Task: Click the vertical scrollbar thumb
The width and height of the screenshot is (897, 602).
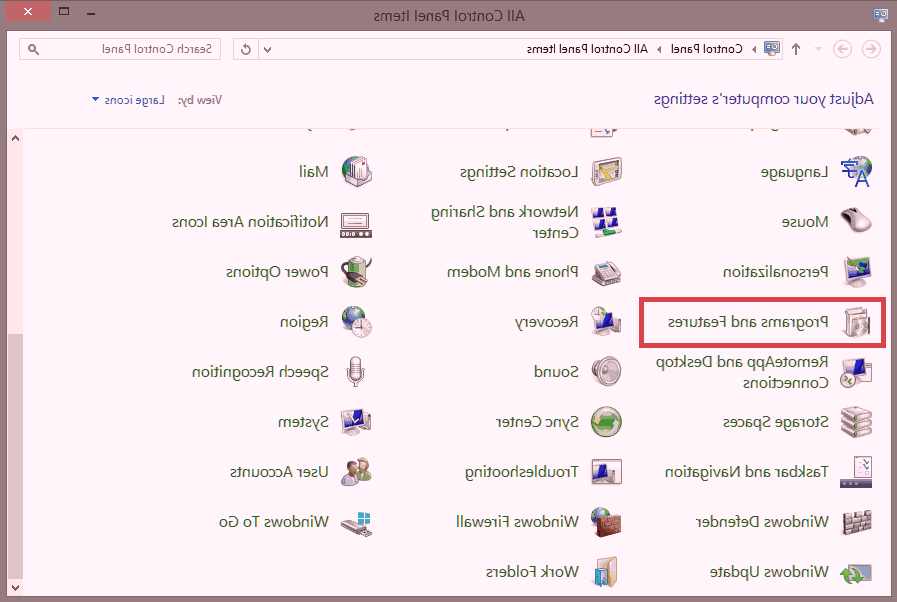Action: (15, 457)
